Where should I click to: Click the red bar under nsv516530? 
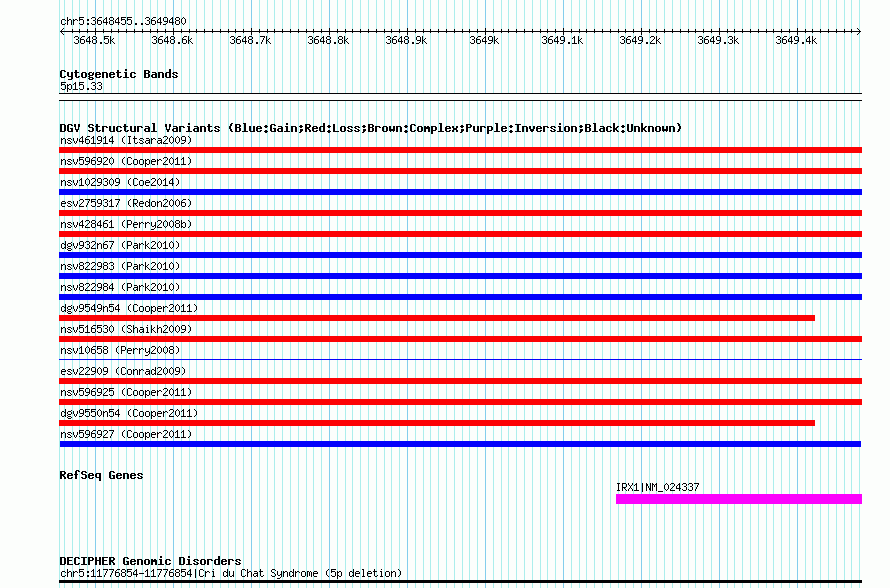coord(460,339)
